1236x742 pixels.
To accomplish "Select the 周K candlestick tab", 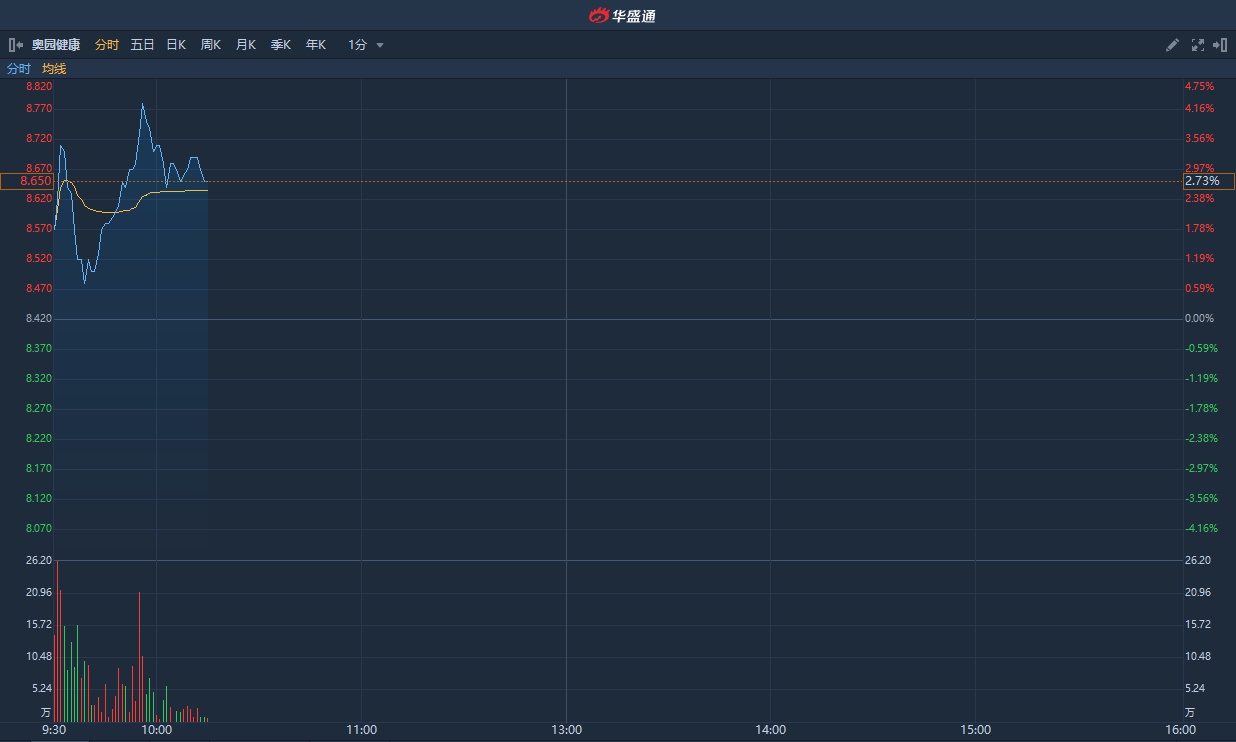I will pos(211,45).
